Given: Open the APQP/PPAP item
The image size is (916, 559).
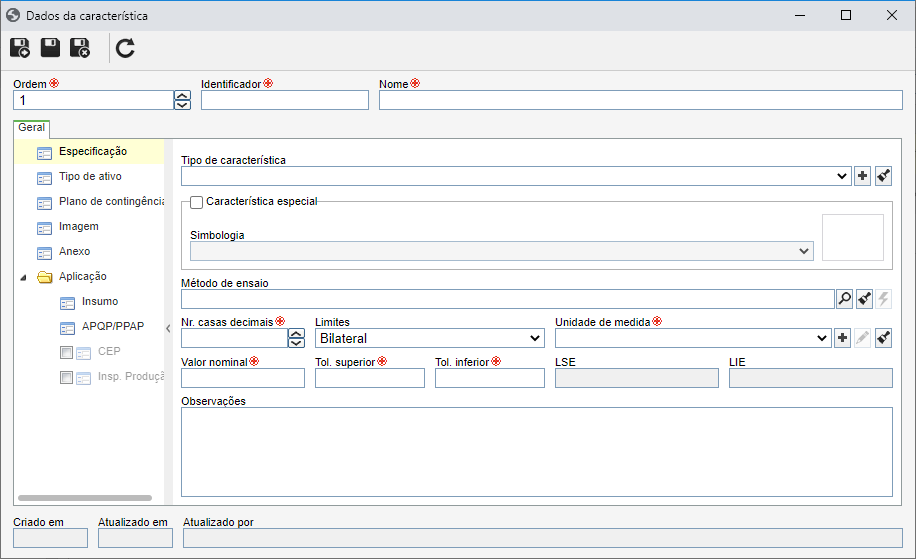Looking at the screenshot, I should coord(113,327).
